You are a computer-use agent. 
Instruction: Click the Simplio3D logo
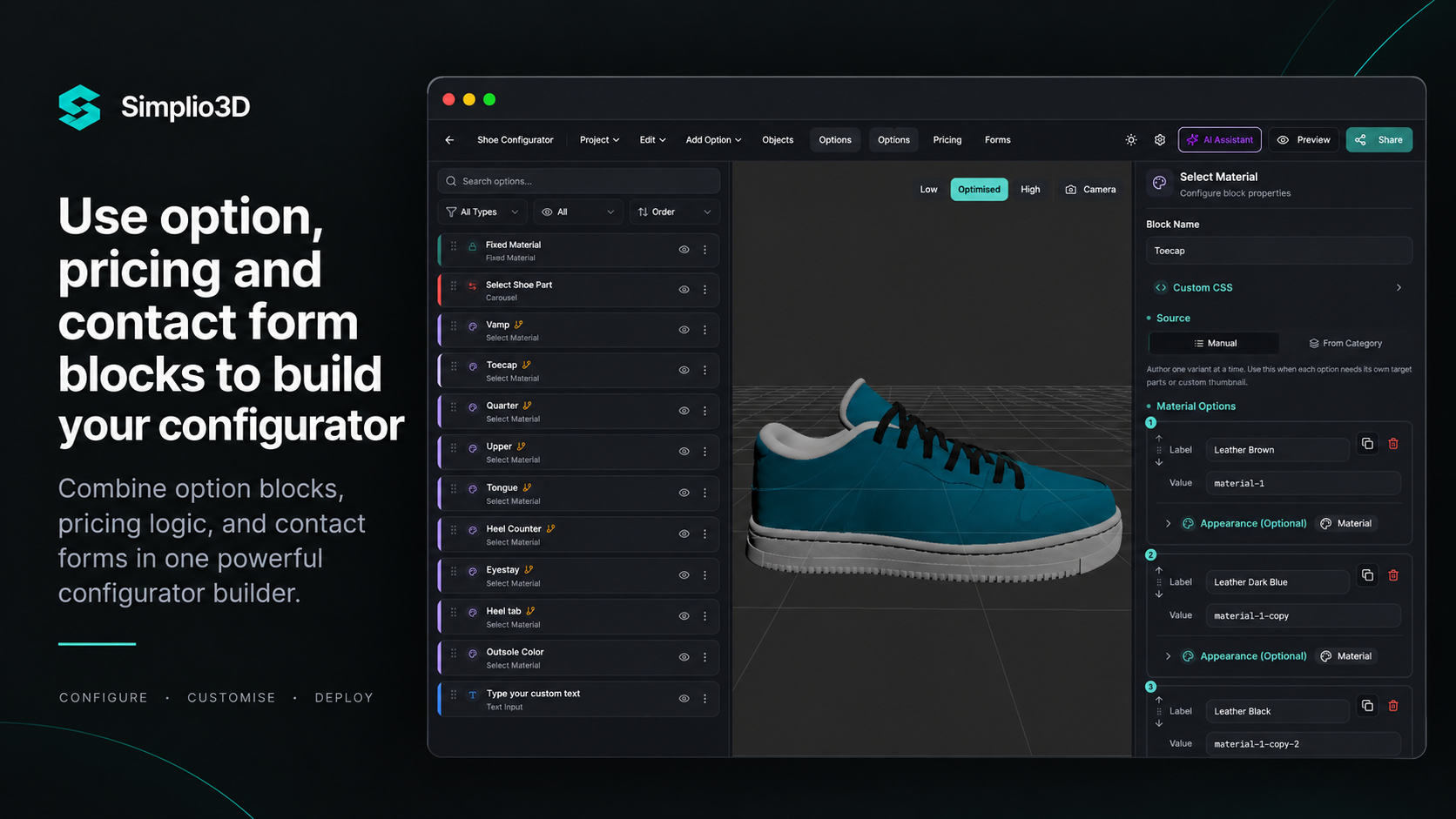79,107
